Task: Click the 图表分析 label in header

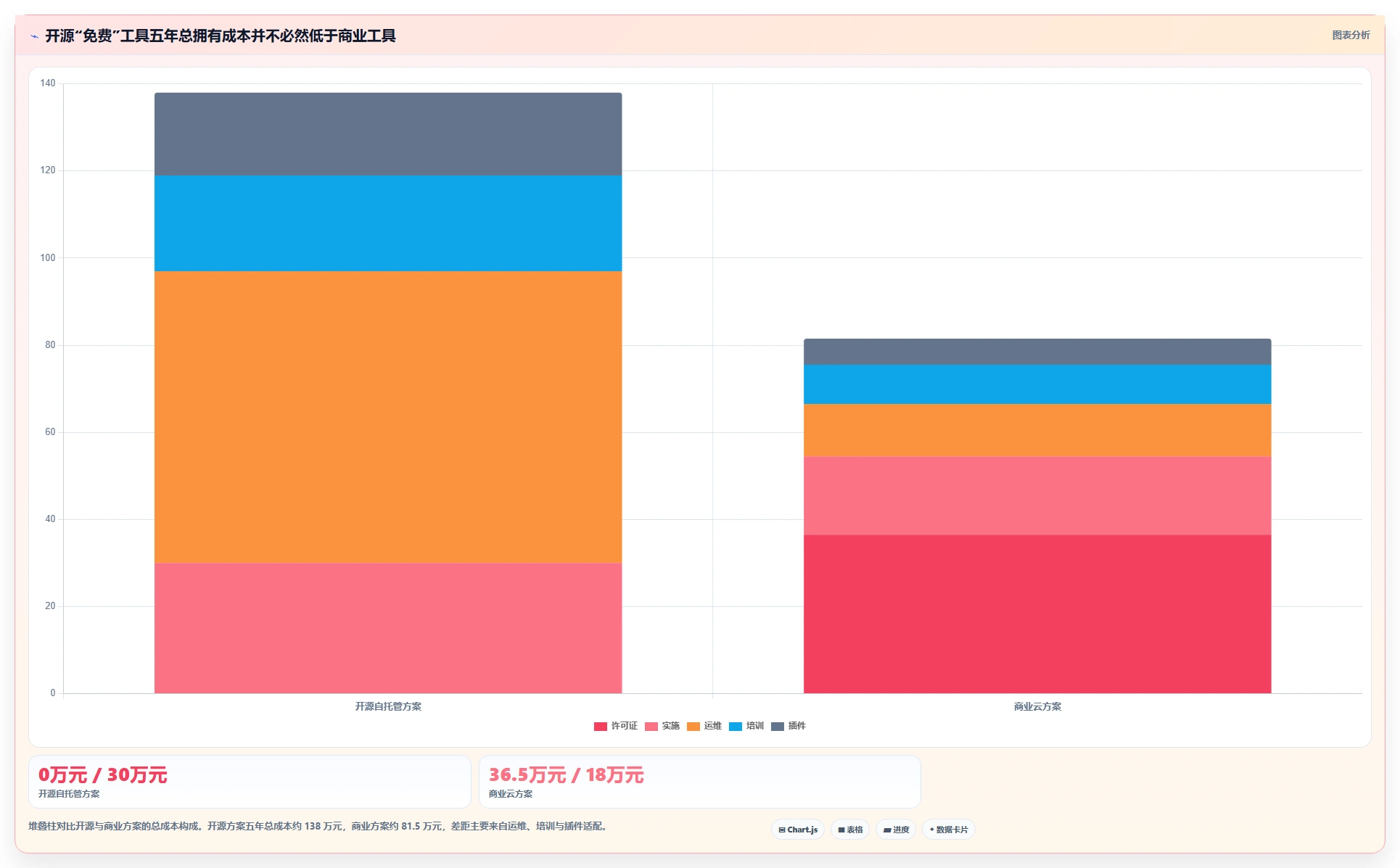Action: click(x=1351, y=35)
